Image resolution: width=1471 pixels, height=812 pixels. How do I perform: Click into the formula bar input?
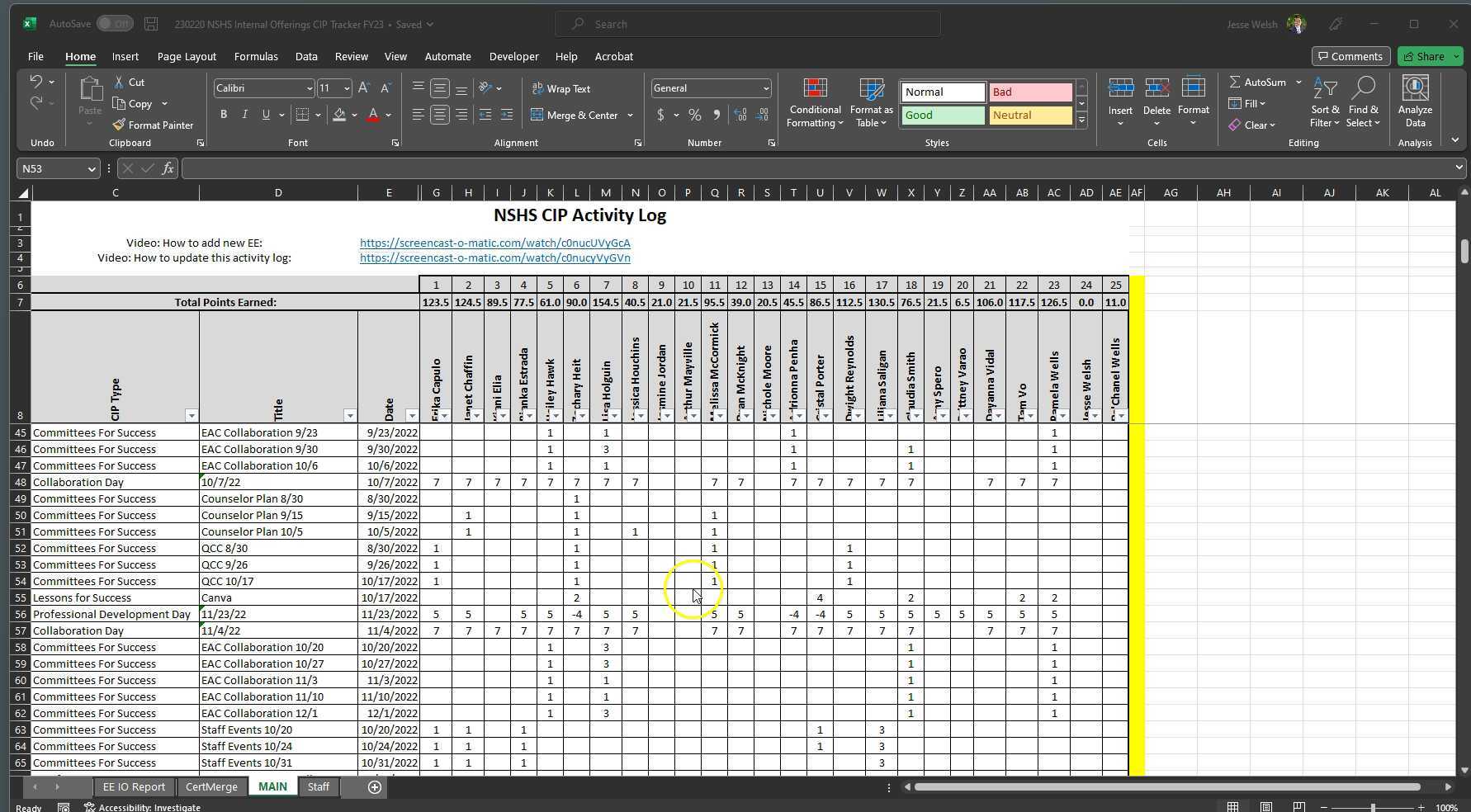point(817,168)
